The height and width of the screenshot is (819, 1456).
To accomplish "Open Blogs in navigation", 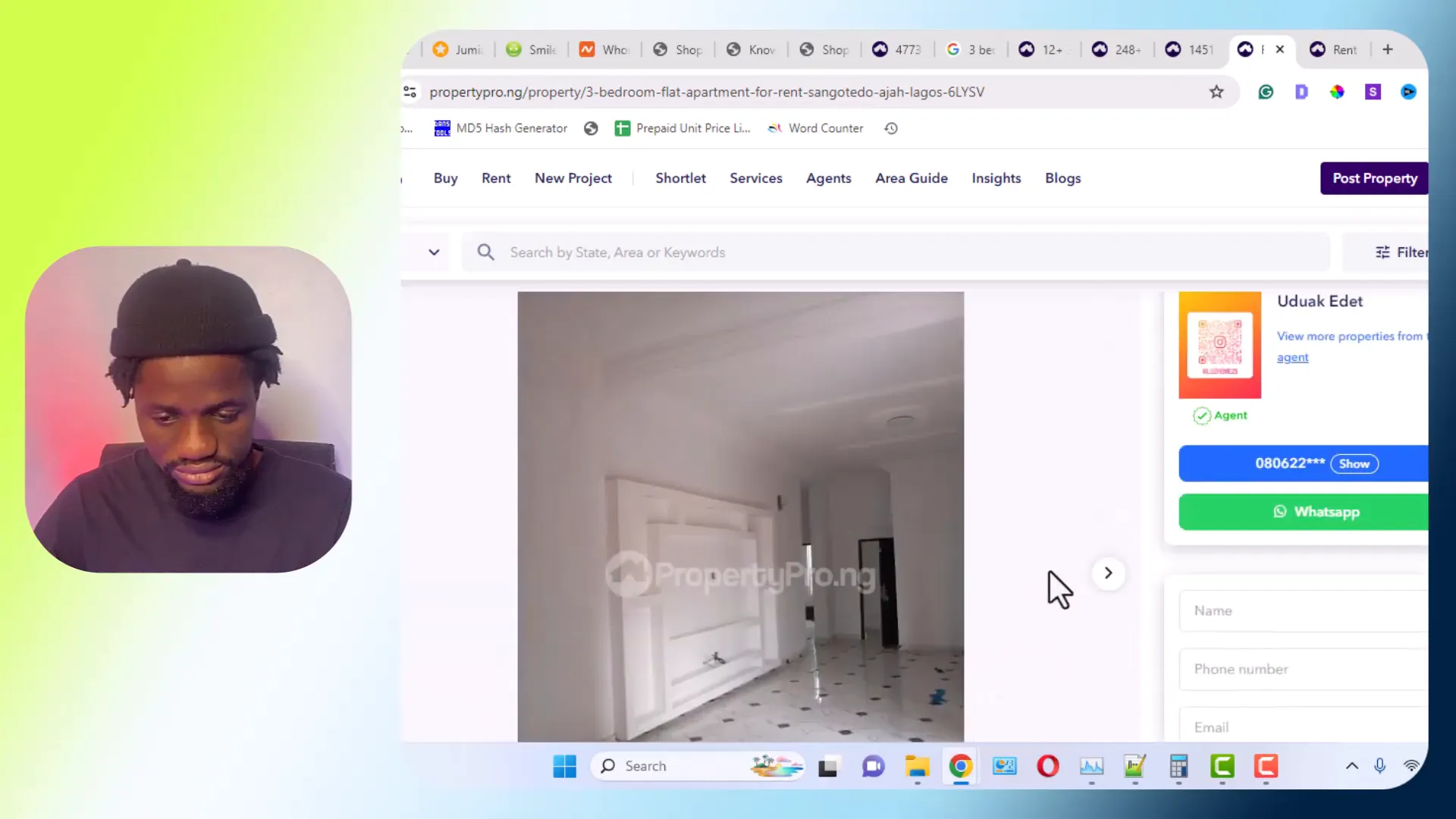I will [x=1062, y=178].
